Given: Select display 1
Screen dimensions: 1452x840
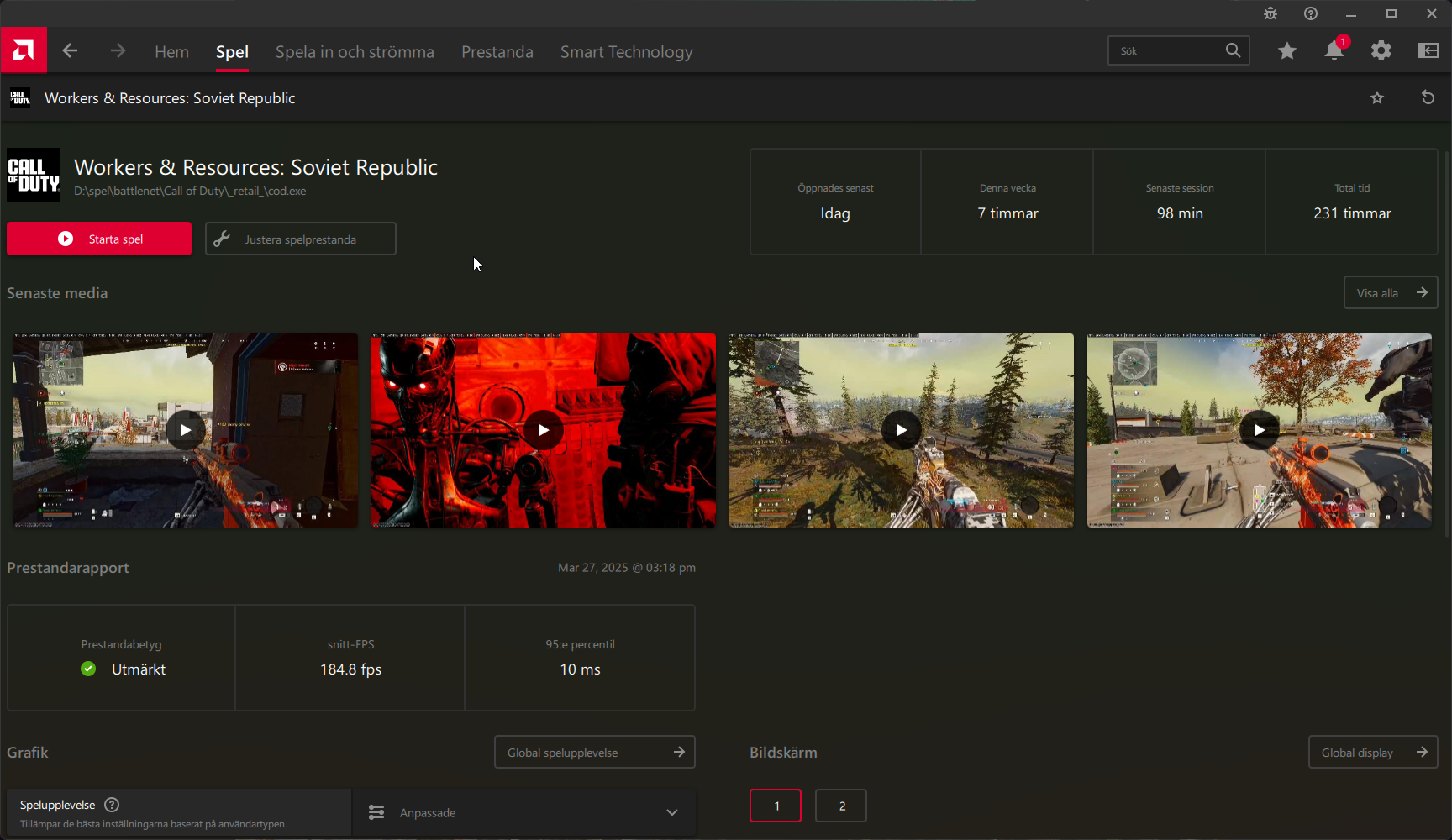Looking at the screenshot, I should (776, 806).
